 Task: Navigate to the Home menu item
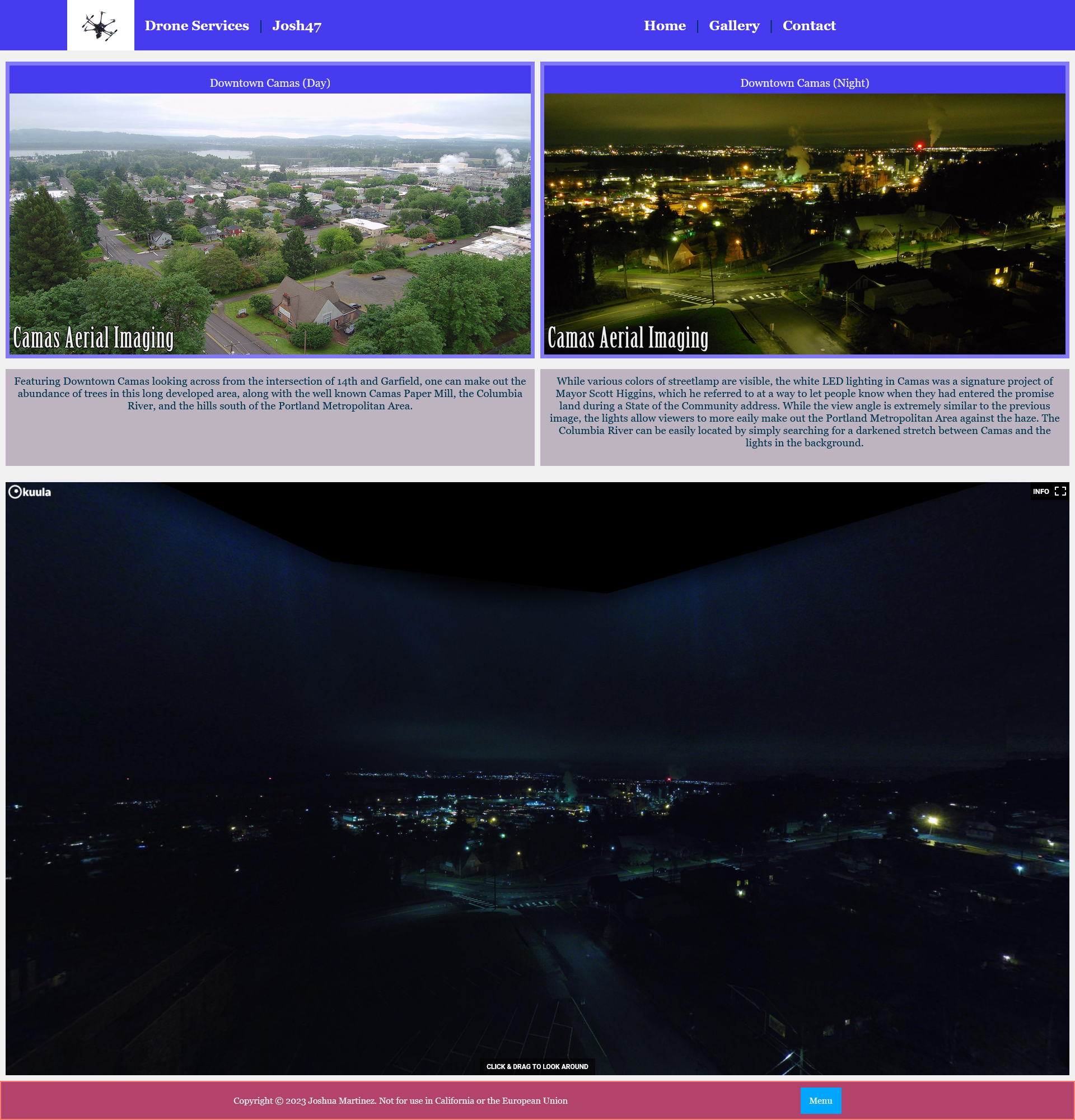coord(664,25)
